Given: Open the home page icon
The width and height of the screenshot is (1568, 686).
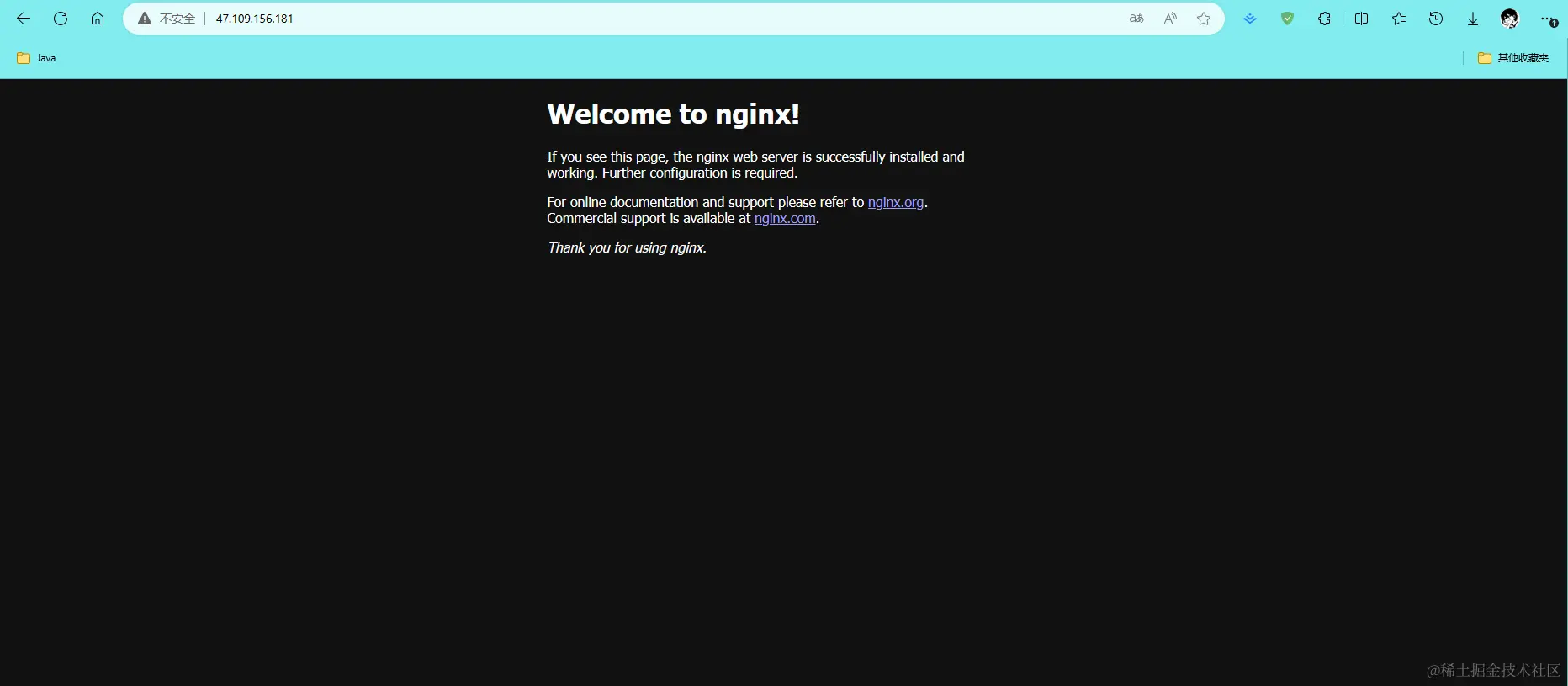Looking at the screenshot, I should click(98, 19).
